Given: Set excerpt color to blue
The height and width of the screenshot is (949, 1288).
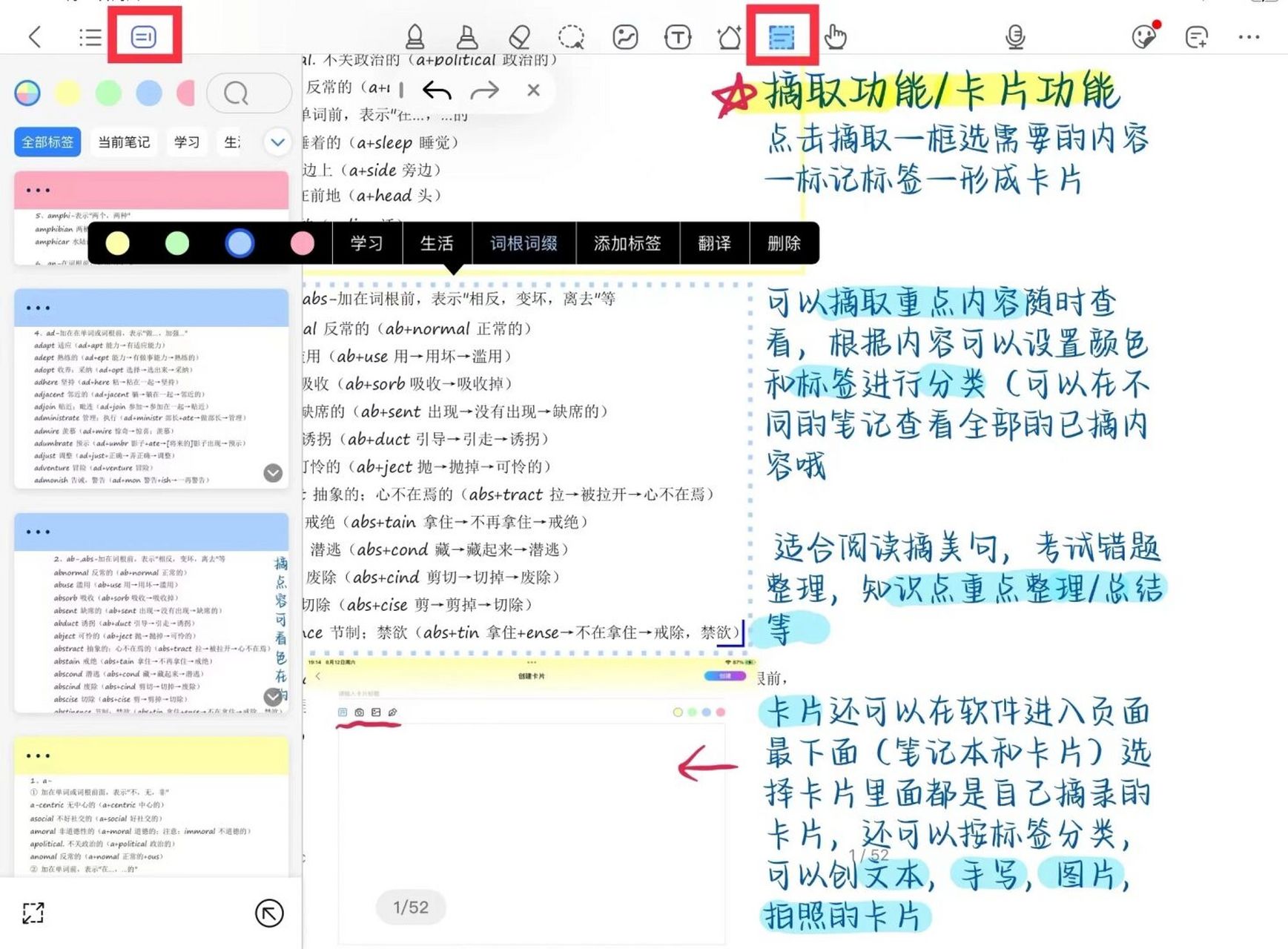Looking at the screenshot, I should [x=240, y=243].
